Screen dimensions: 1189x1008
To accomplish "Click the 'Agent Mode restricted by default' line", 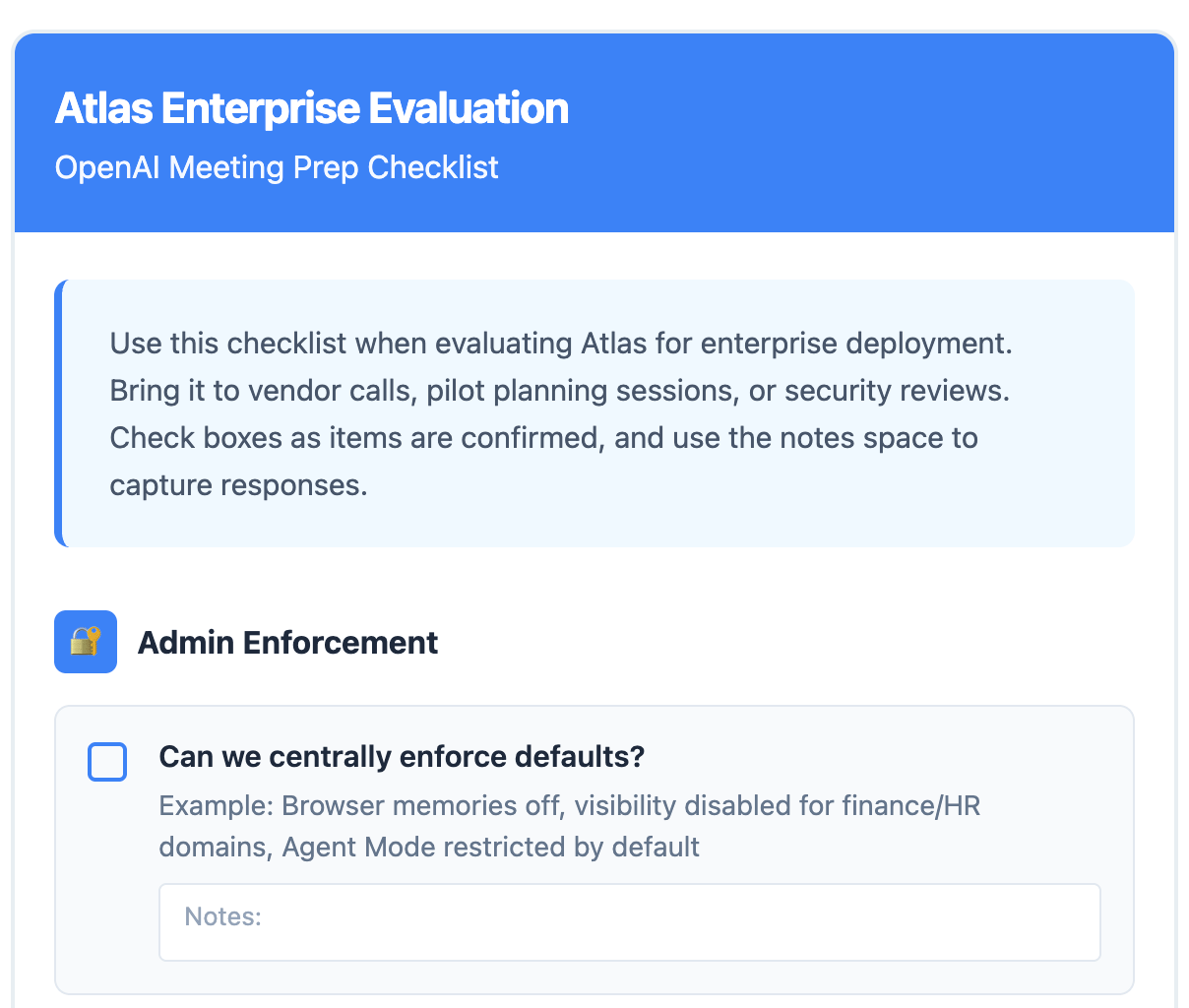I will [x=490, y=848].
